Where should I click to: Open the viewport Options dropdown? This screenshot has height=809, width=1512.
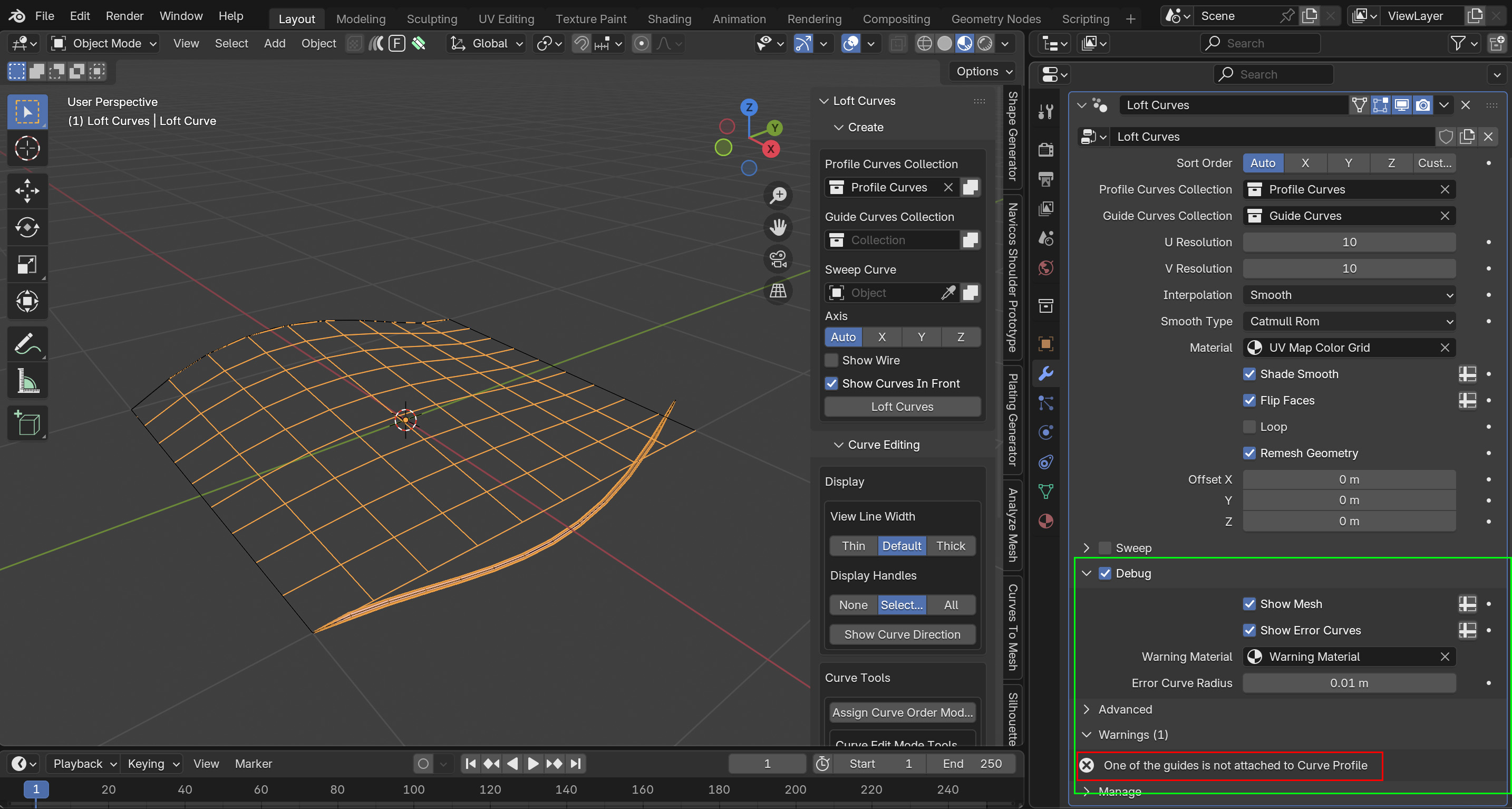[983, 71]
